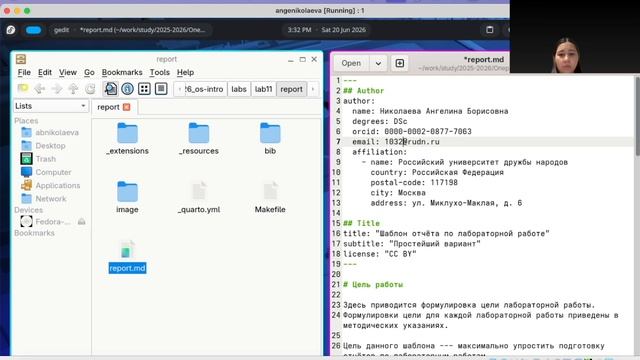The height and width of the screenshot is (360, 640).
Task: Open the File menu
Action: pos(24,72)
